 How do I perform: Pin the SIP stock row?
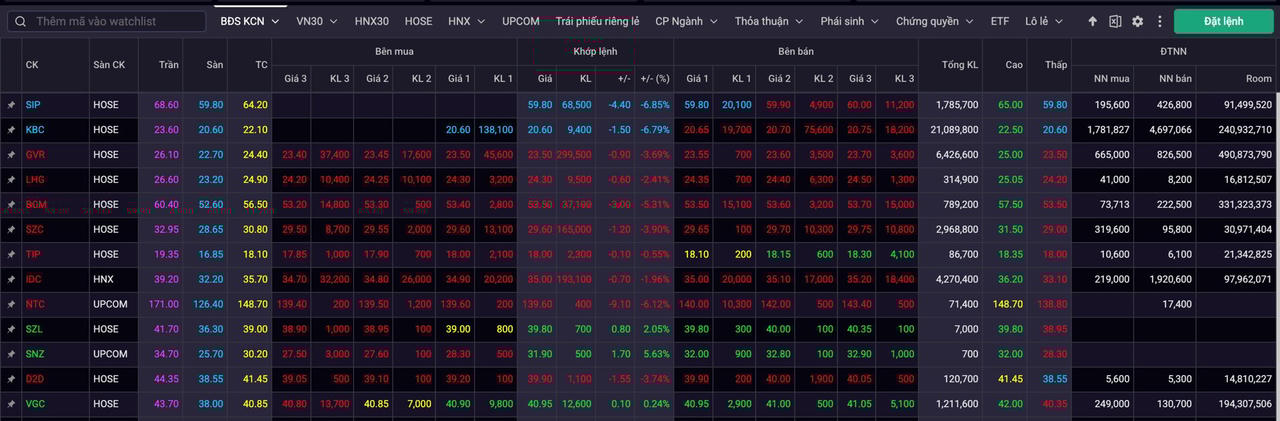tap(12, 104)
